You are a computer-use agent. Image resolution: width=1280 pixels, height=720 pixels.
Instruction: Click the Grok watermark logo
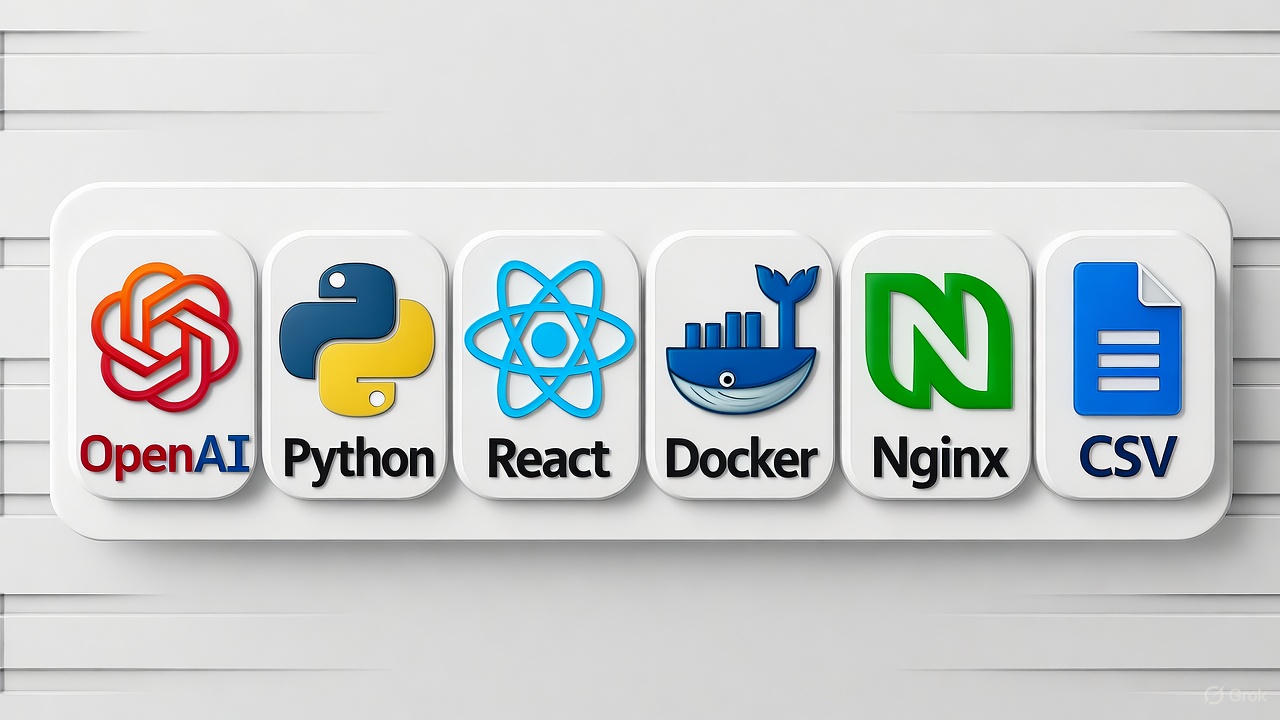coord(1215,695)
